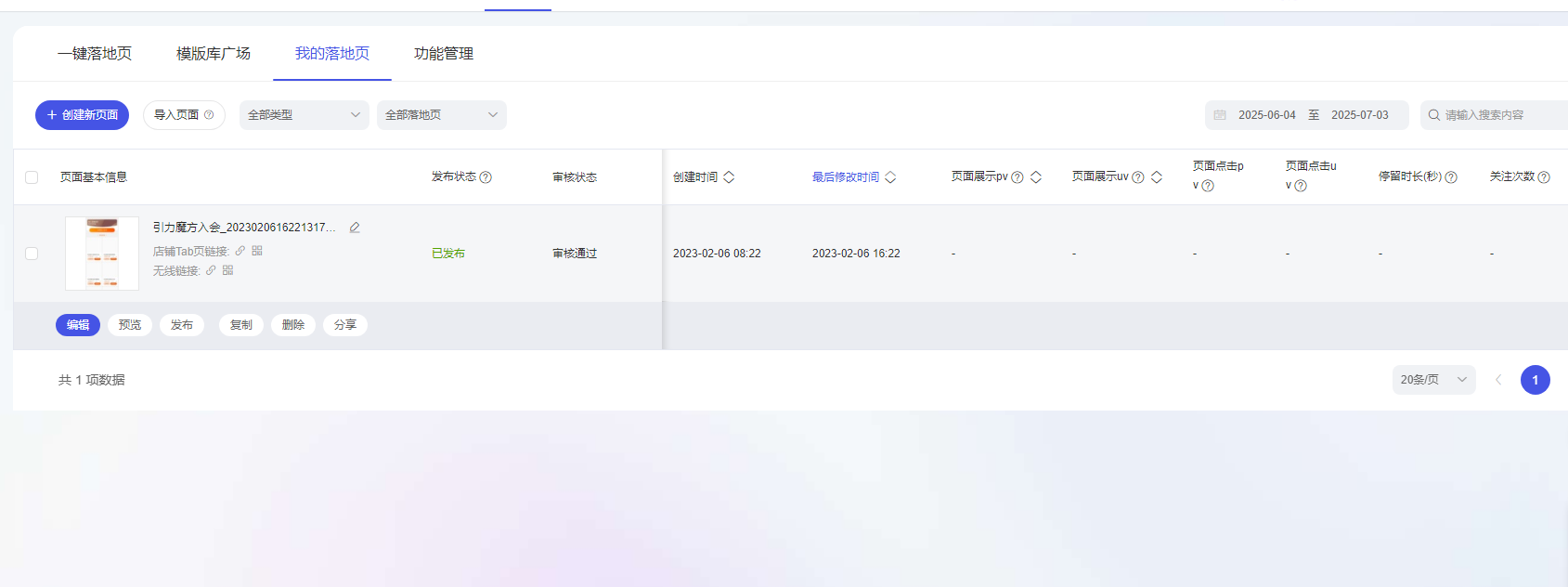Click the calendar icon in date range
Viewport: 1568px width, 587px height.
[1220, 115]
